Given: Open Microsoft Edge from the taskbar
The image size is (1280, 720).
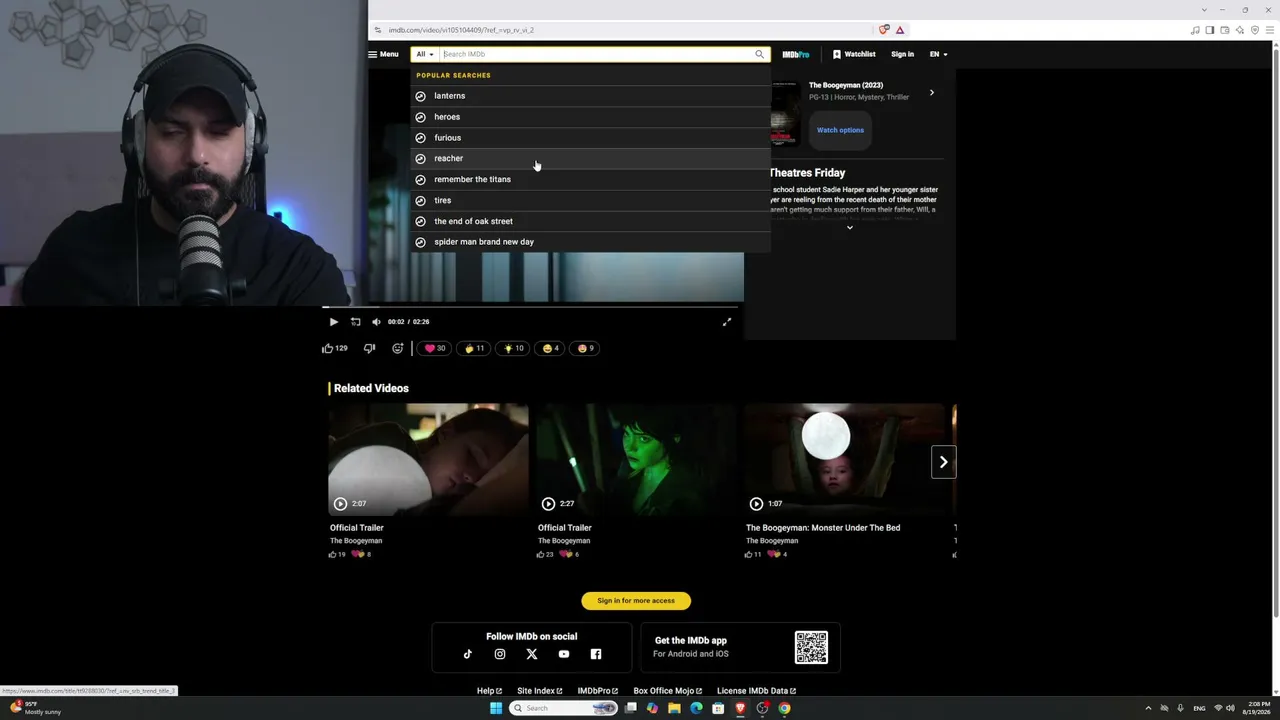Looking at the screenshot, I should click(696, 708).
